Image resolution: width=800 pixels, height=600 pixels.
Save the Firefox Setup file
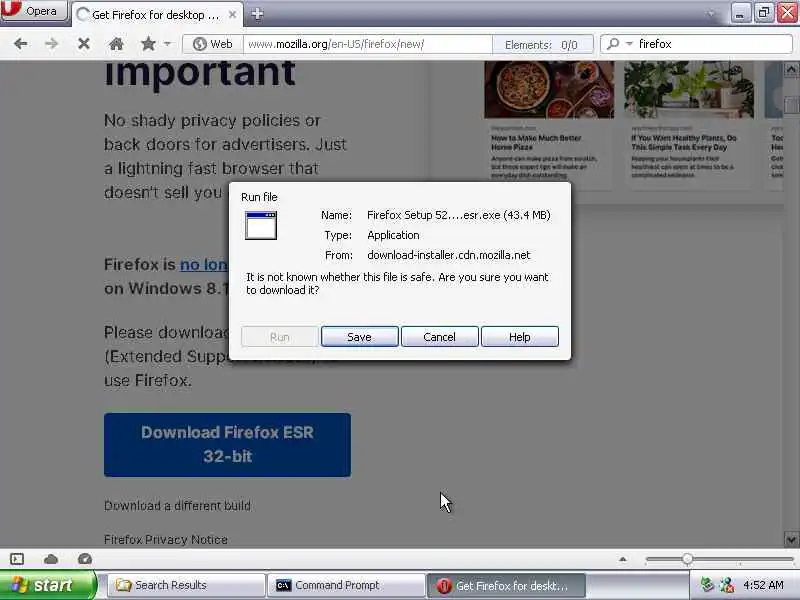click(359, 337)
